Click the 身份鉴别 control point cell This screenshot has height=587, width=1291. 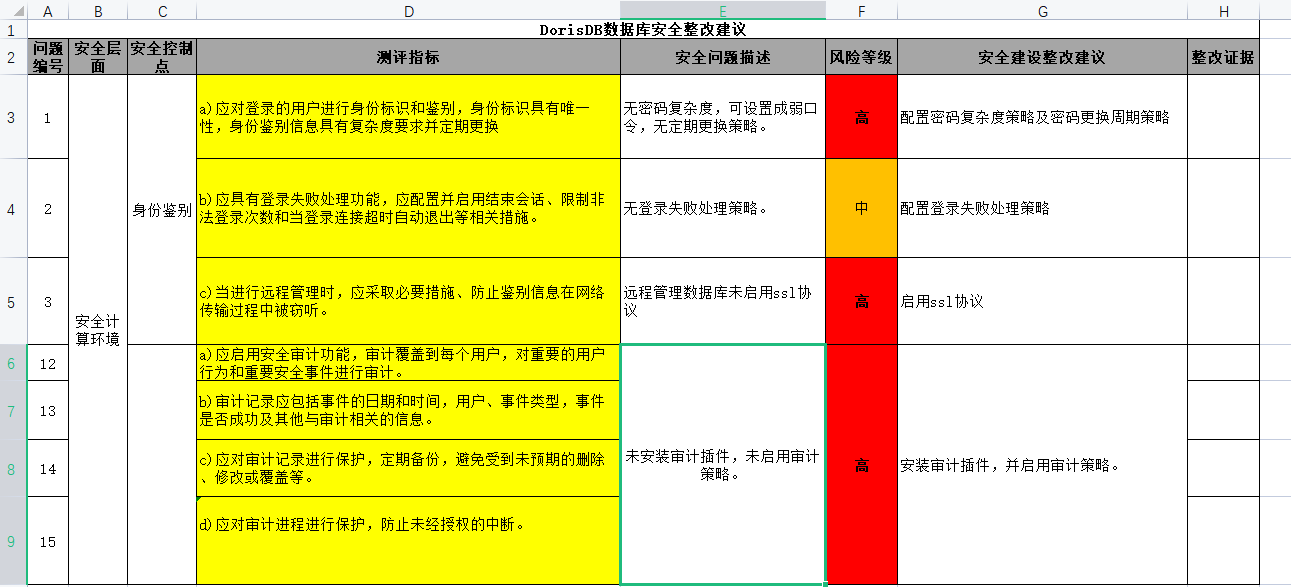tap(162, 210)
